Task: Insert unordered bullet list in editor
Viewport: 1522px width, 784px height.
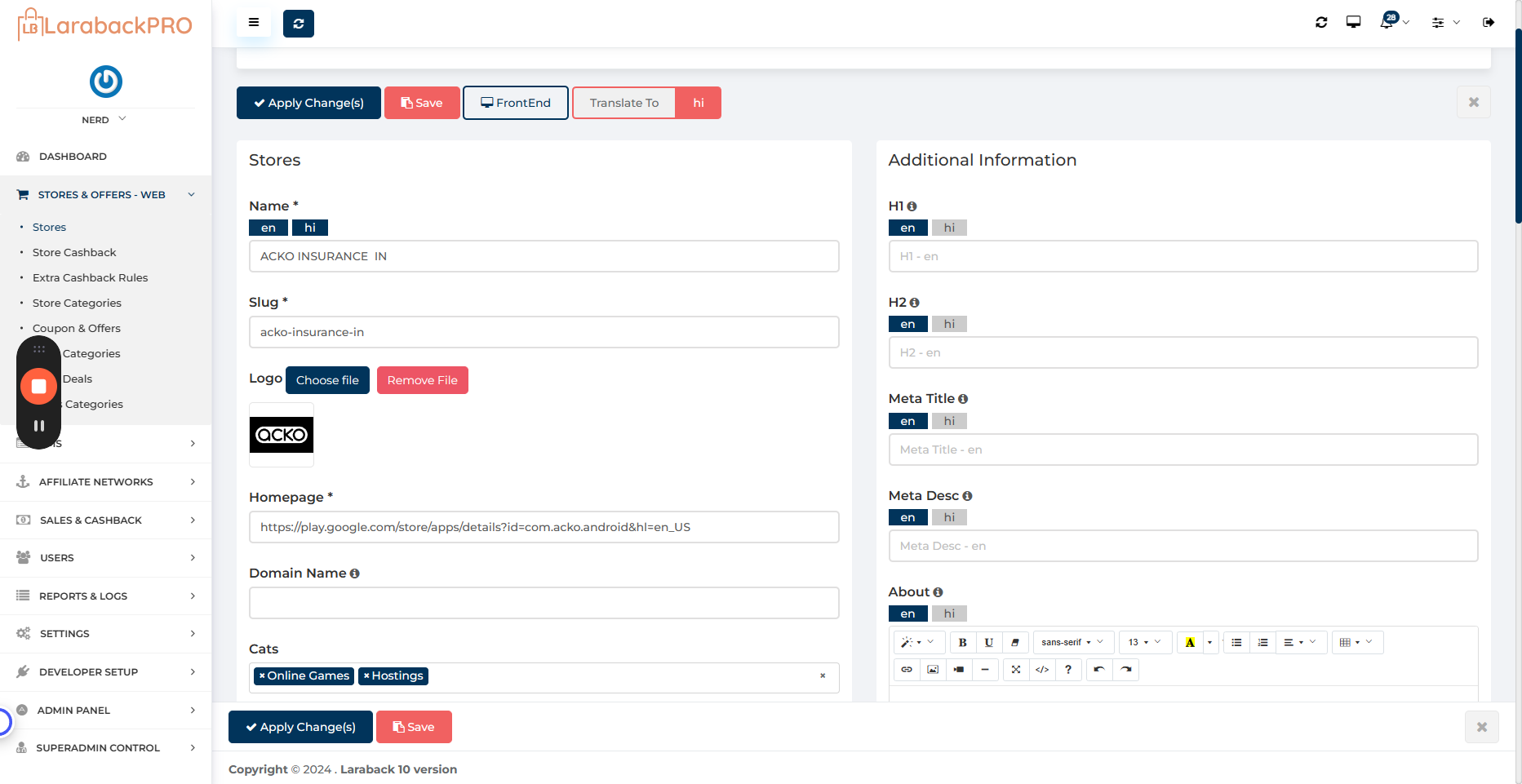Action: (1237, 643)
